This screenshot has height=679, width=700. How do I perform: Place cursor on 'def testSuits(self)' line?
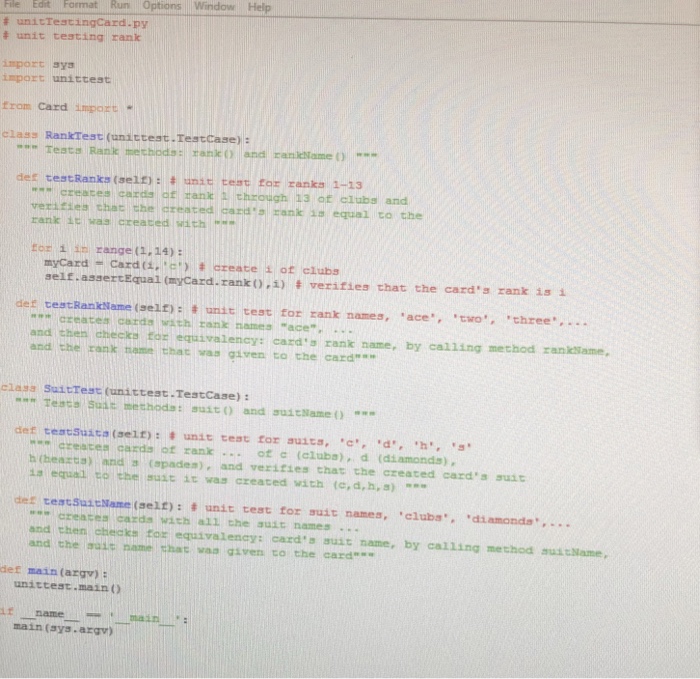(243, 438)
